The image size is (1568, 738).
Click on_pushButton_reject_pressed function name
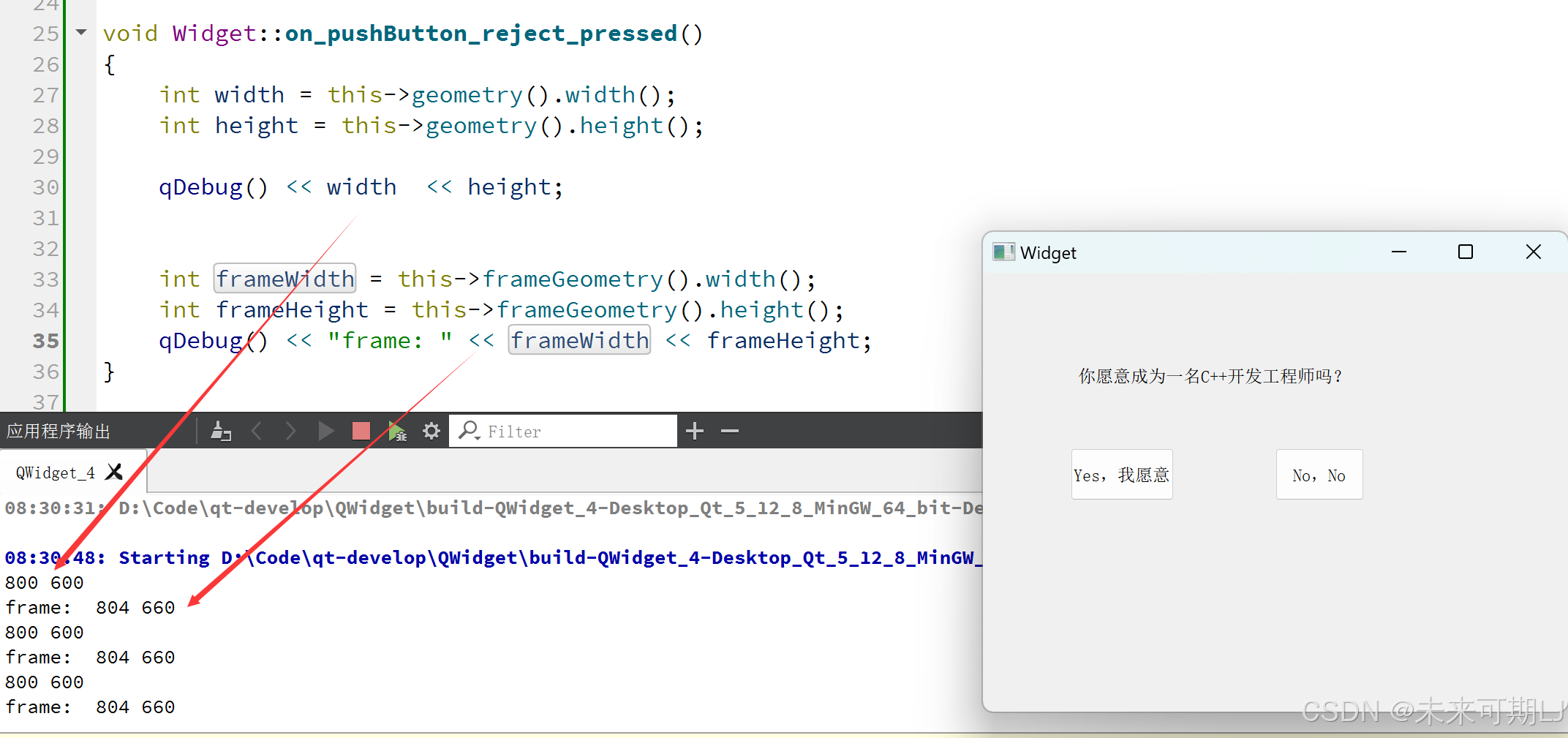point(481,34)
